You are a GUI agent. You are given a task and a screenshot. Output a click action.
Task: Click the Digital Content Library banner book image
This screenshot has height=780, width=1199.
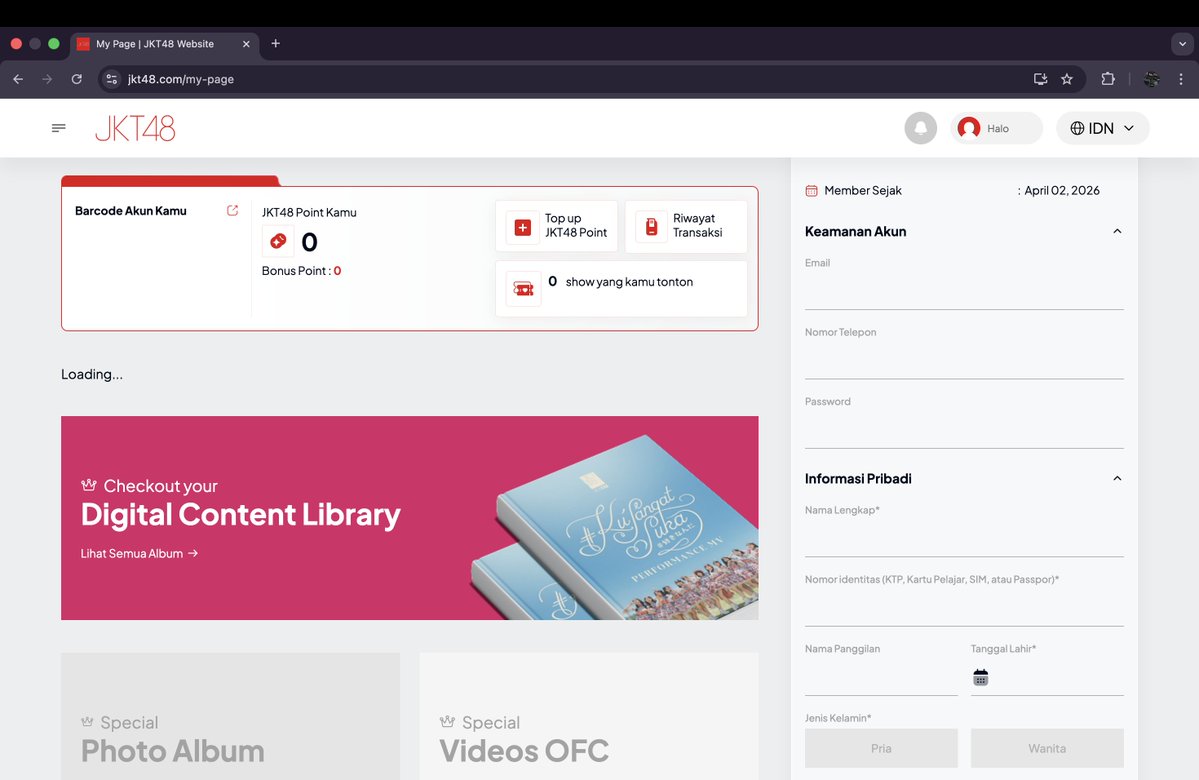[616, 527]
